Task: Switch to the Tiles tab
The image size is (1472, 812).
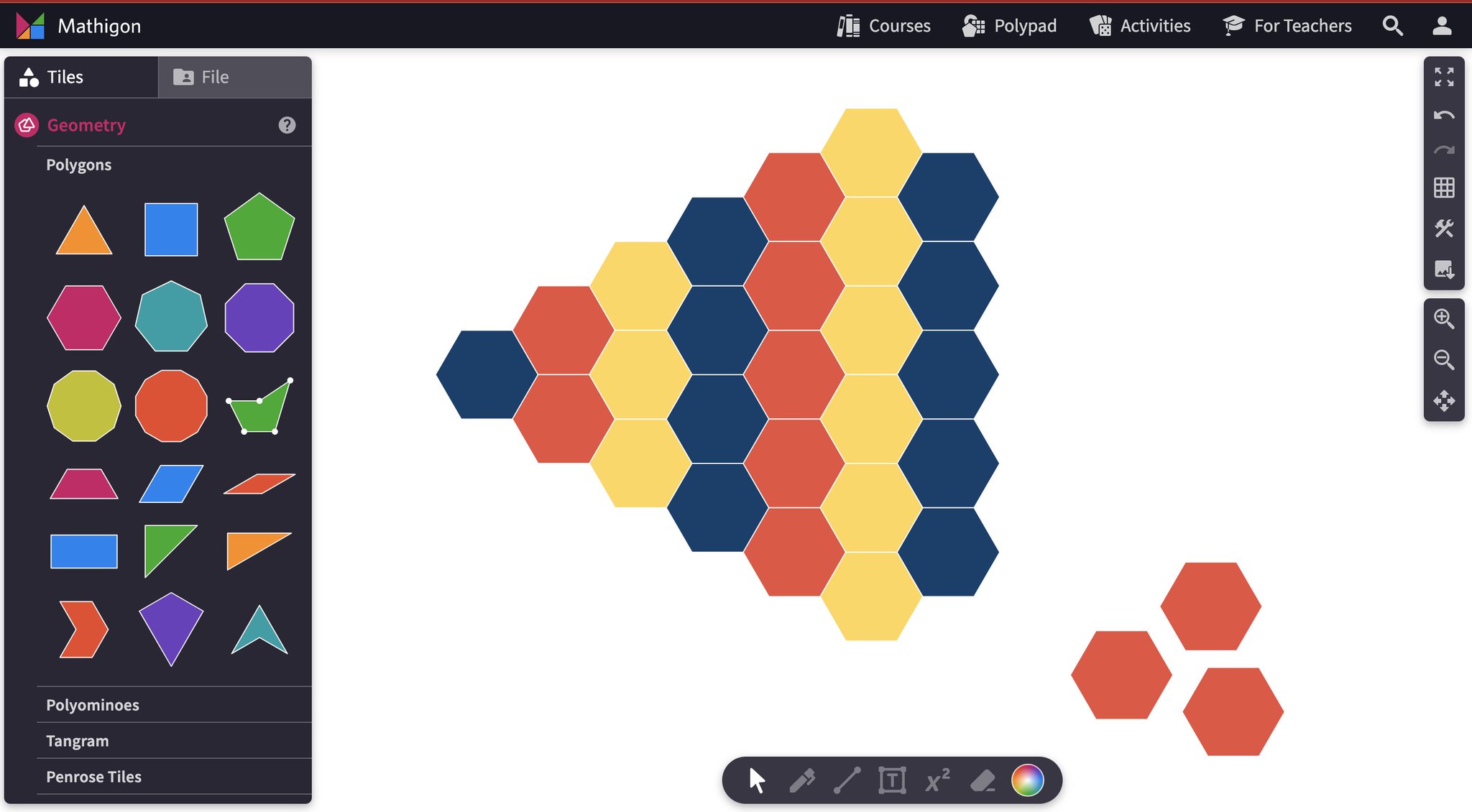Action: [64, 76]
